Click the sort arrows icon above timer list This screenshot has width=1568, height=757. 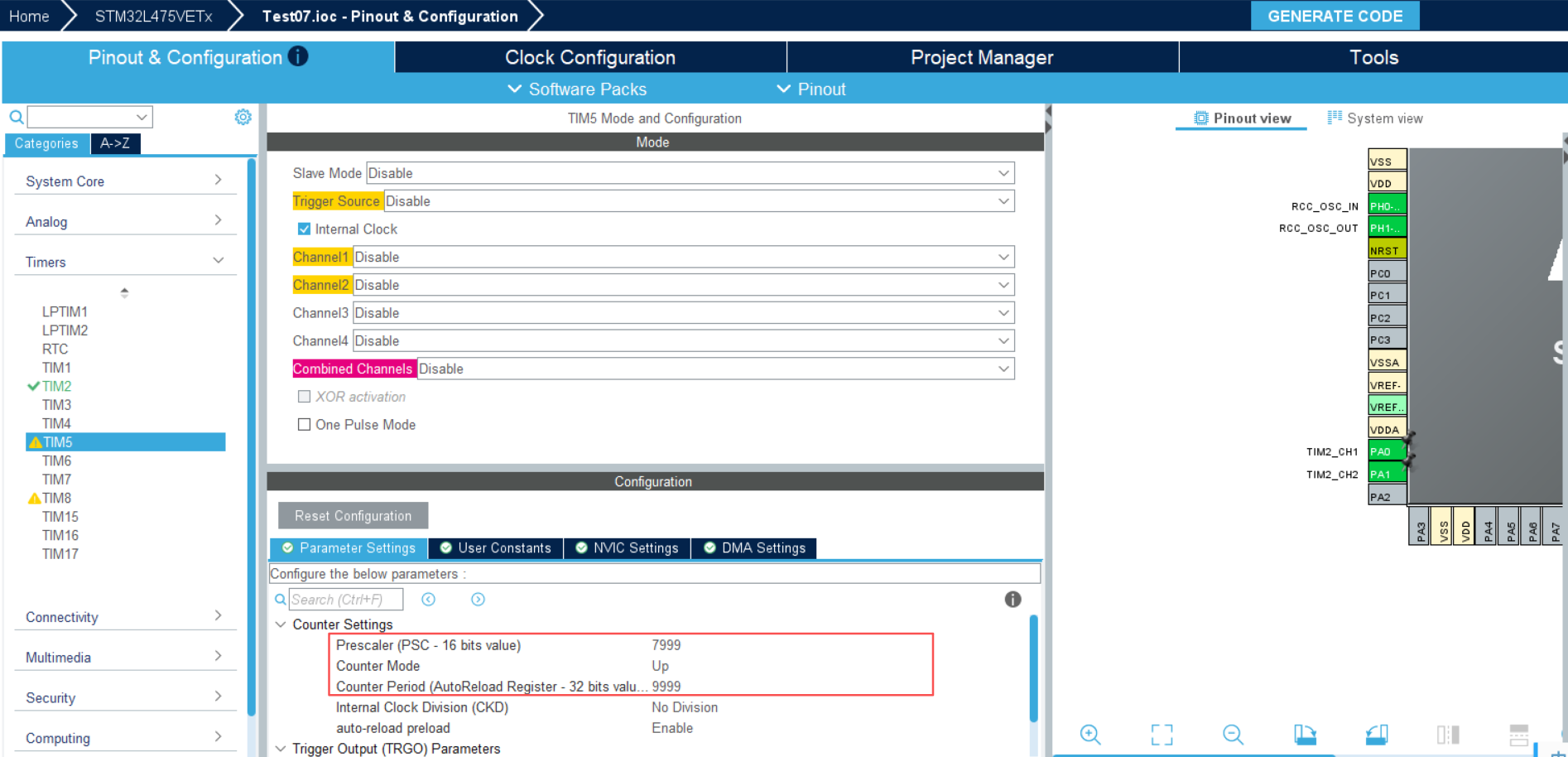(x=124, y=292)
